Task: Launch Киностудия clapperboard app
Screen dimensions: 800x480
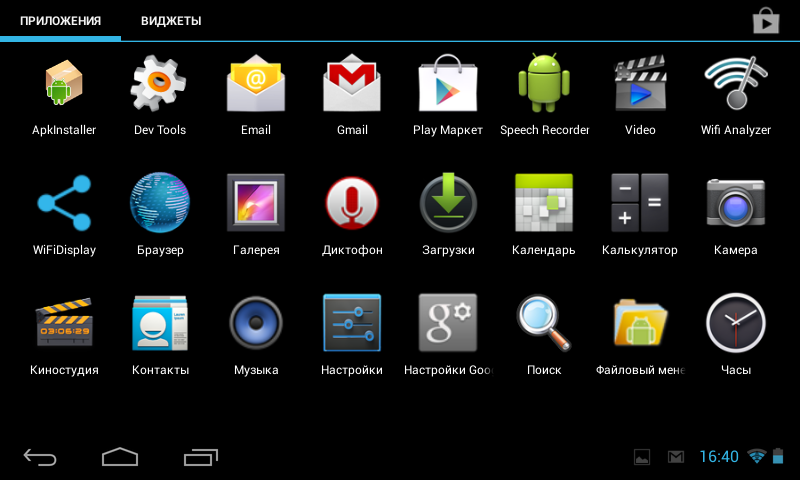Action: 64,323
